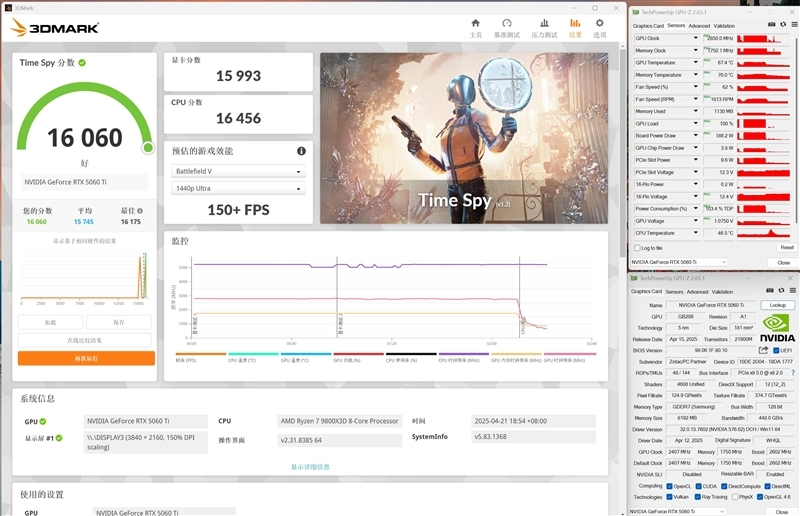Click the orange 再次运行 run again button
The height and width of the screenshot is (516, 800).
pos(86,358)
